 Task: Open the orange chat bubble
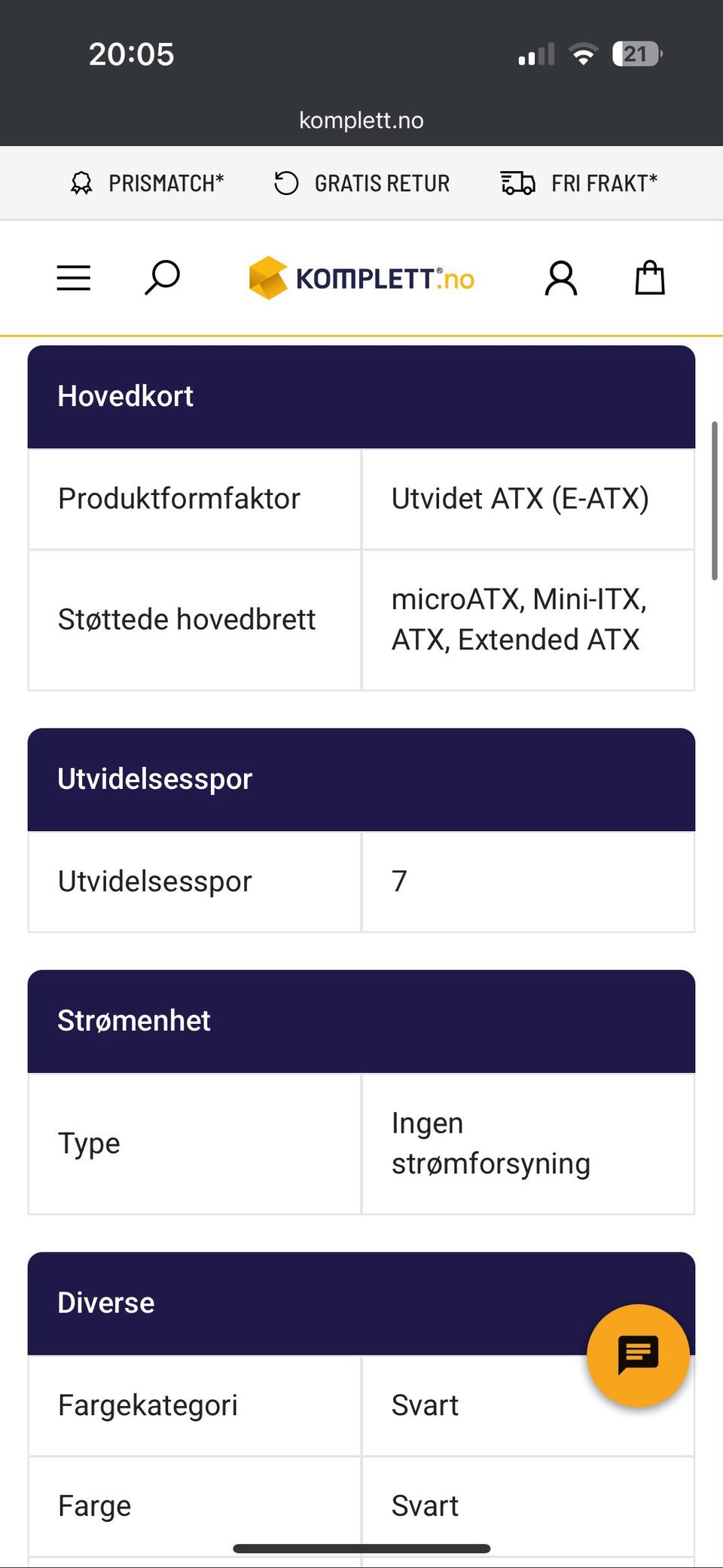click(638, 1355)
